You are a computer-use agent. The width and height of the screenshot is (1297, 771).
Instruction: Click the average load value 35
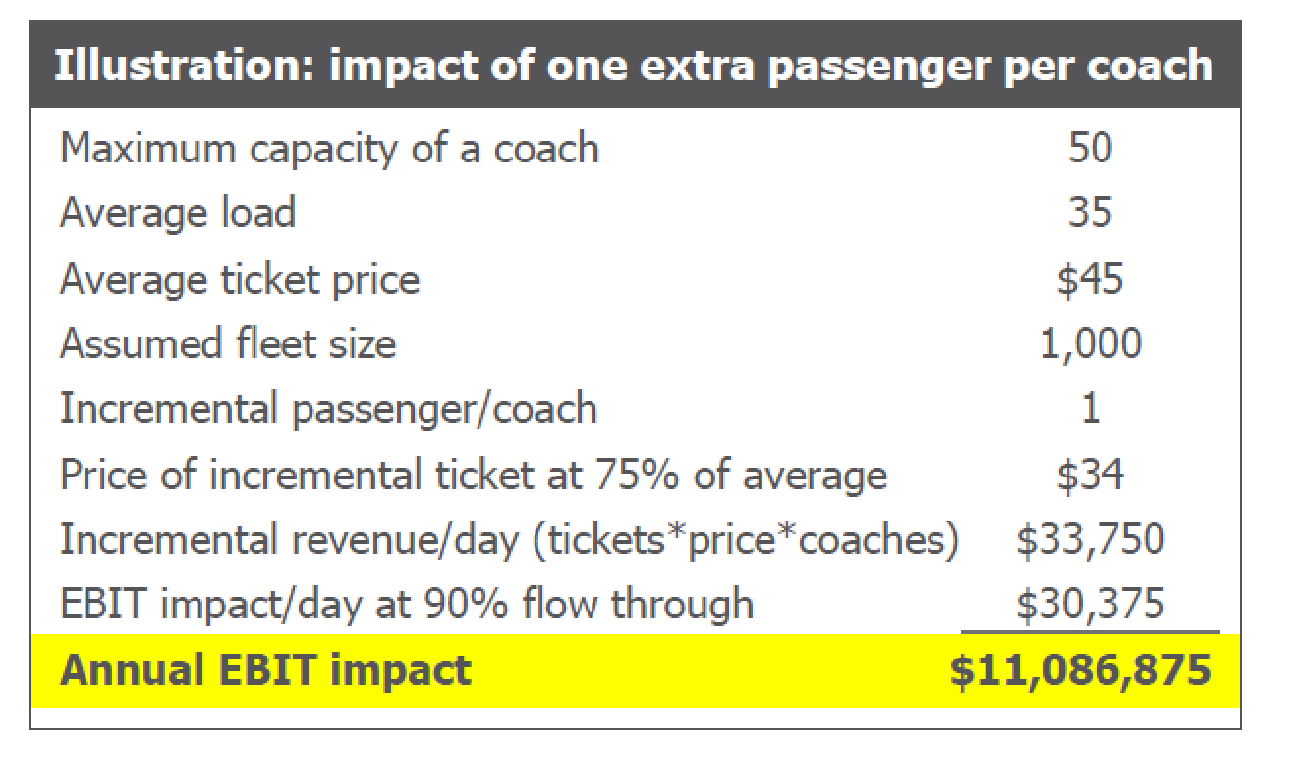click(1089, 214)
